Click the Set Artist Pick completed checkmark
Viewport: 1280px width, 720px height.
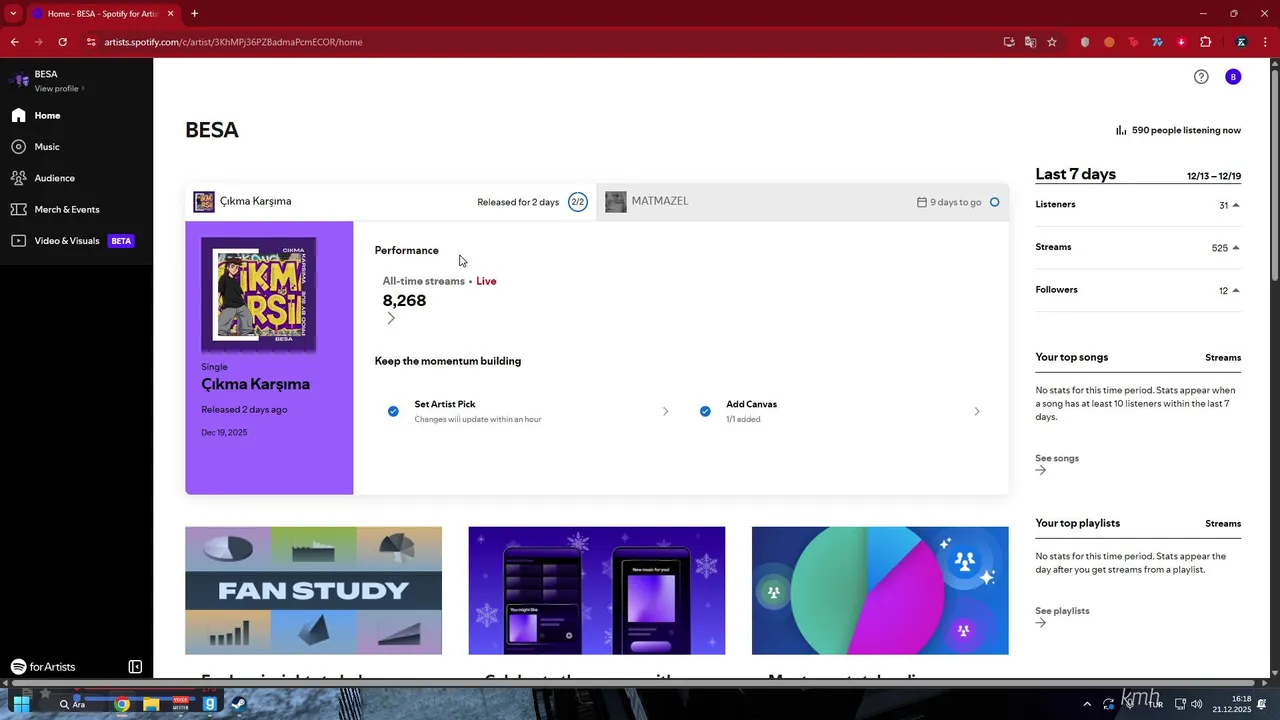[393, 411]
